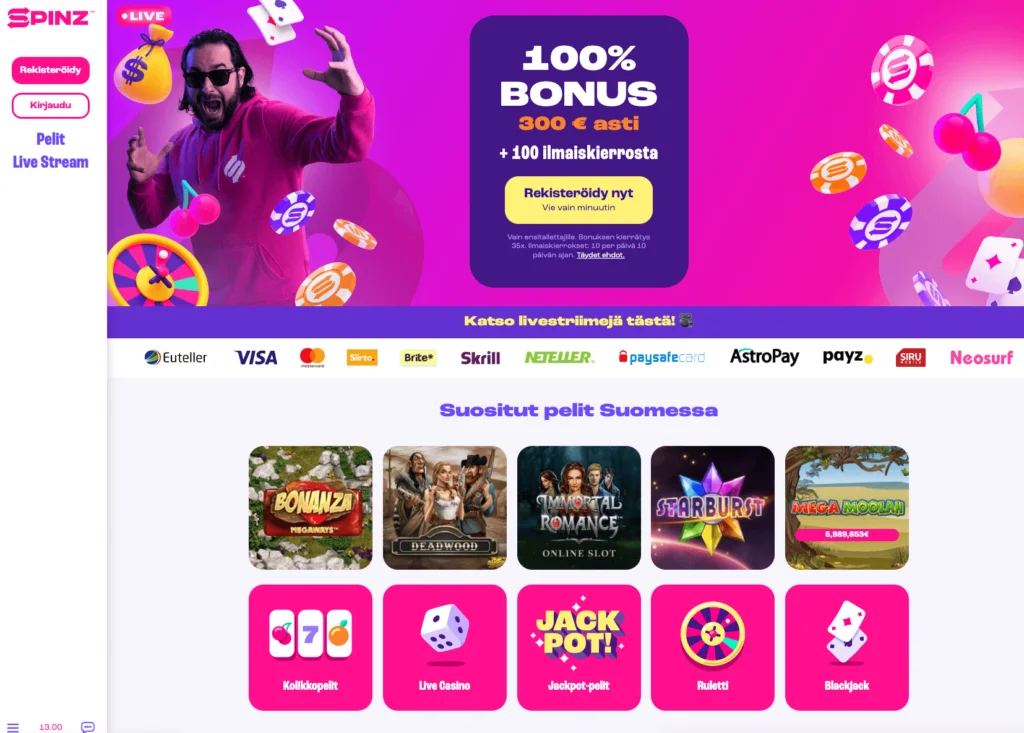Open the Täydet ehdot terms link
Screen dimensions: 1024x733
pyautogui.click(x=600, y=255)
